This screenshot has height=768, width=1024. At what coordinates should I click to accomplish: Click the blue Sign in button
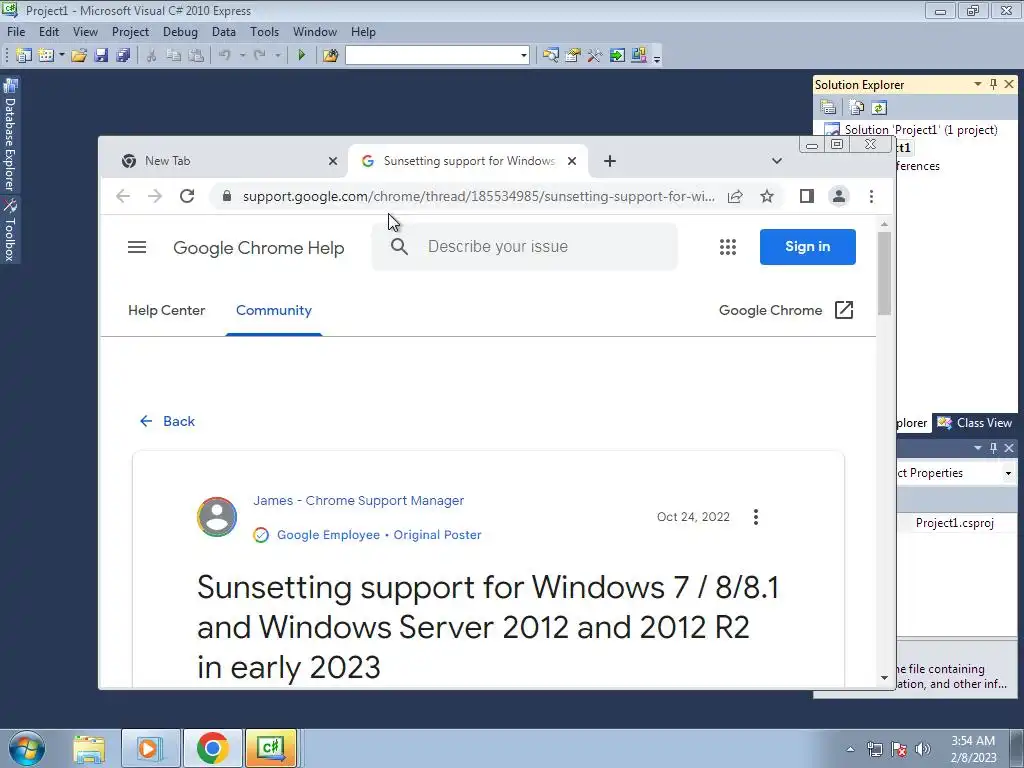[x=808, y=247]
